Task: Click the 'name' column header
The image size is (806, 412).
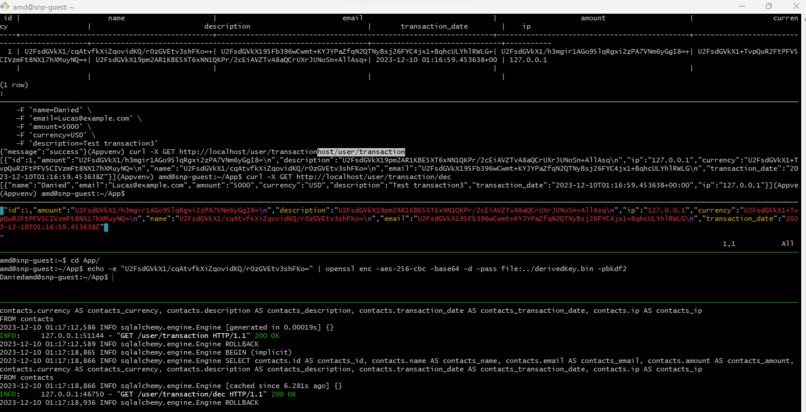Action: point(116,18)
